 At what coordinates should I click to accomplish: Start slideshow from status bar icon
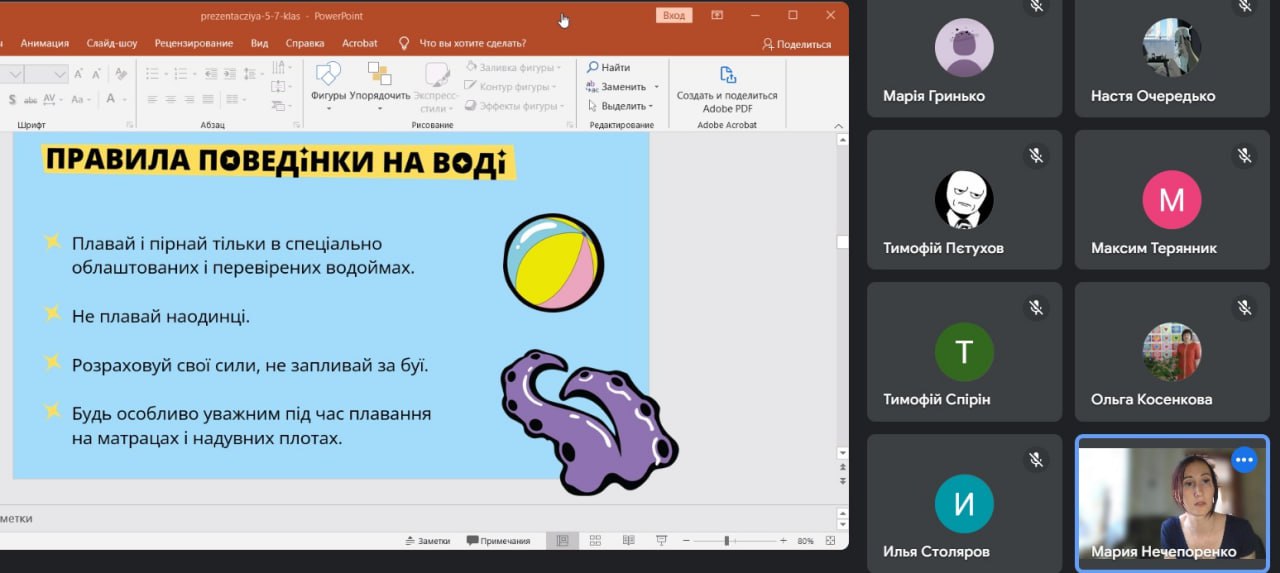661,541
